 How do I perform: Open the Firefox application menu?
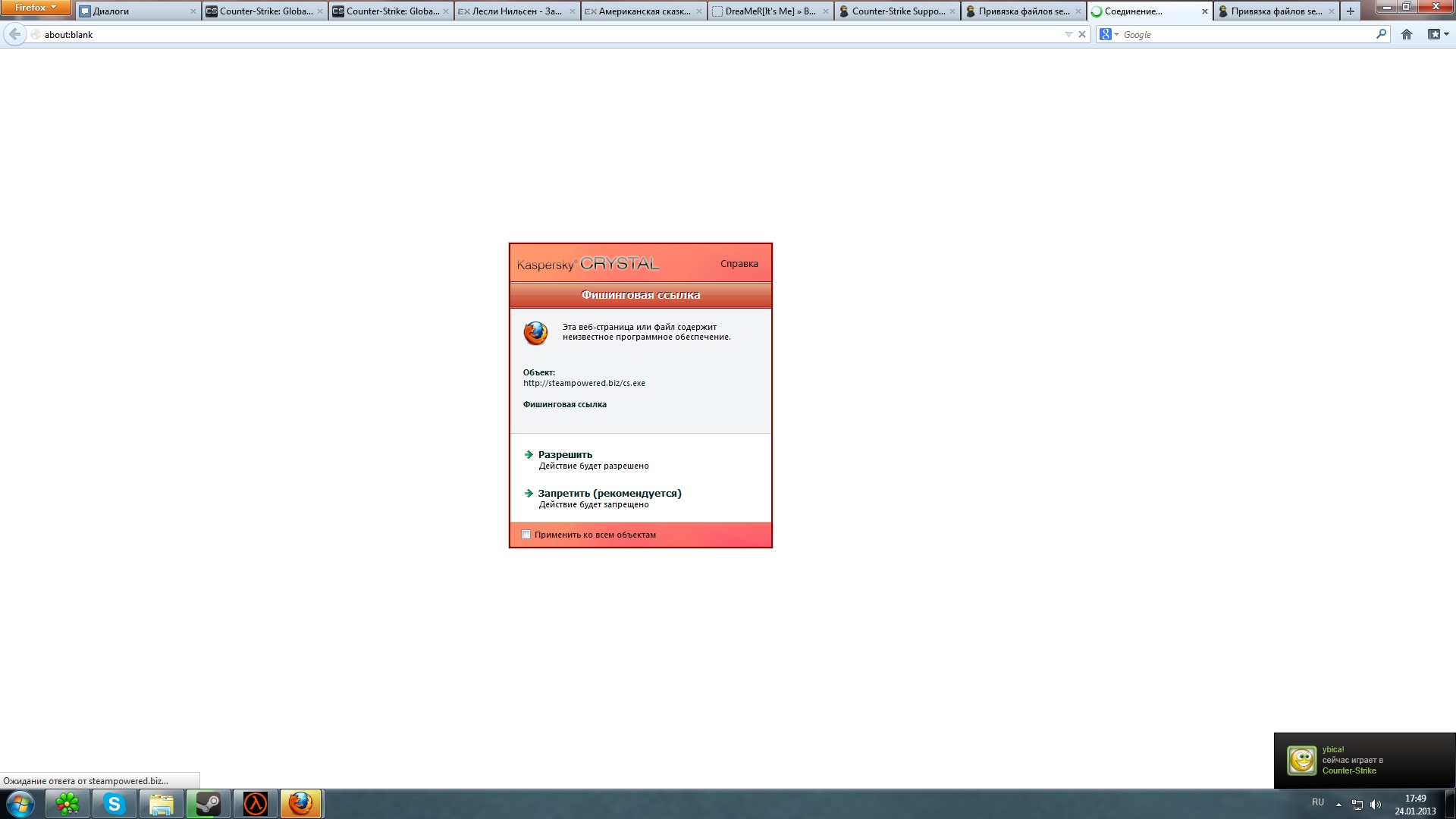(x=36, y=8)
